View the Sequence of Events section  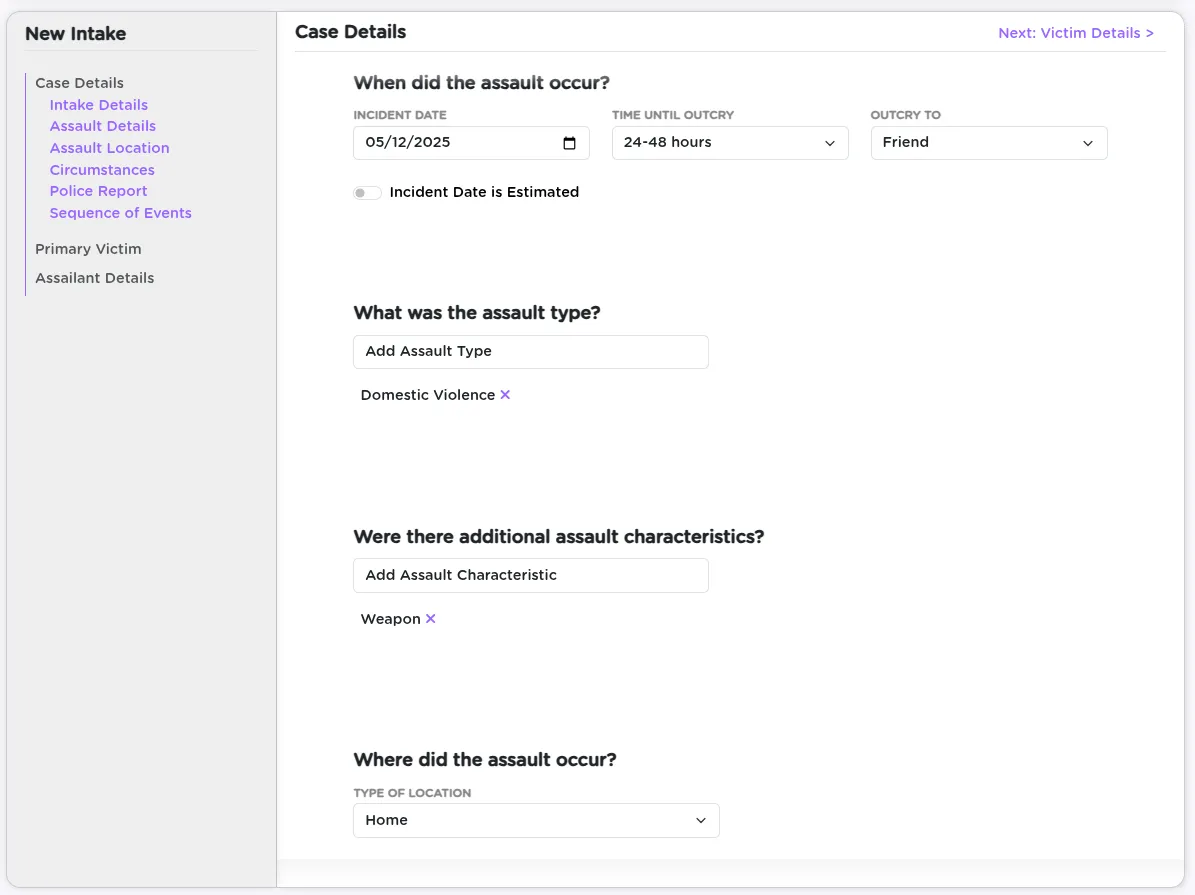(x=120, y=213)
